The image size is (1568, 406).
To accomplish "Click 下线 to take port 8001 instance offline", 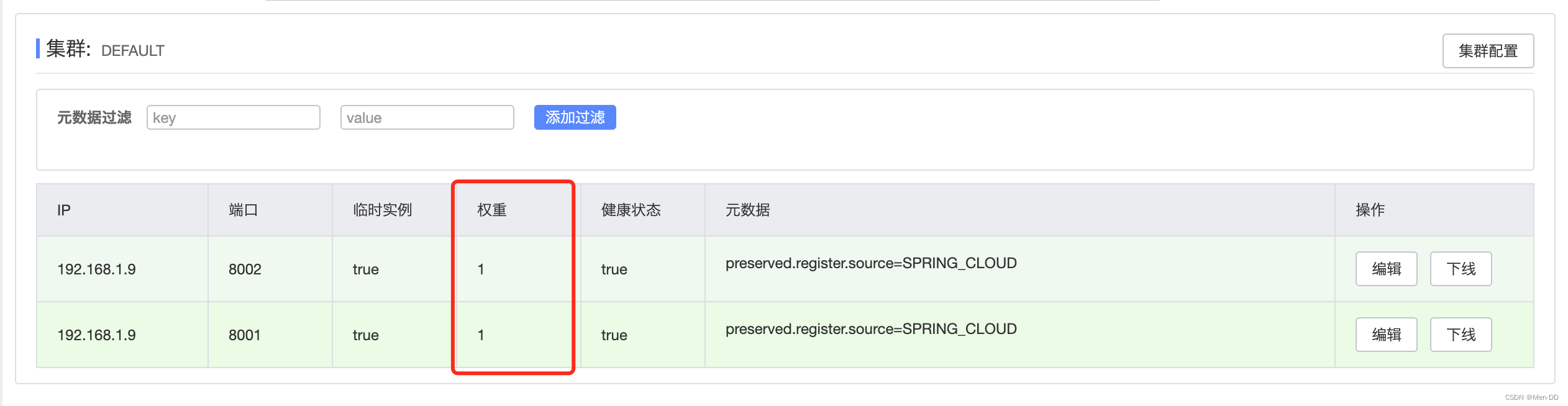I will point(1461,334).
